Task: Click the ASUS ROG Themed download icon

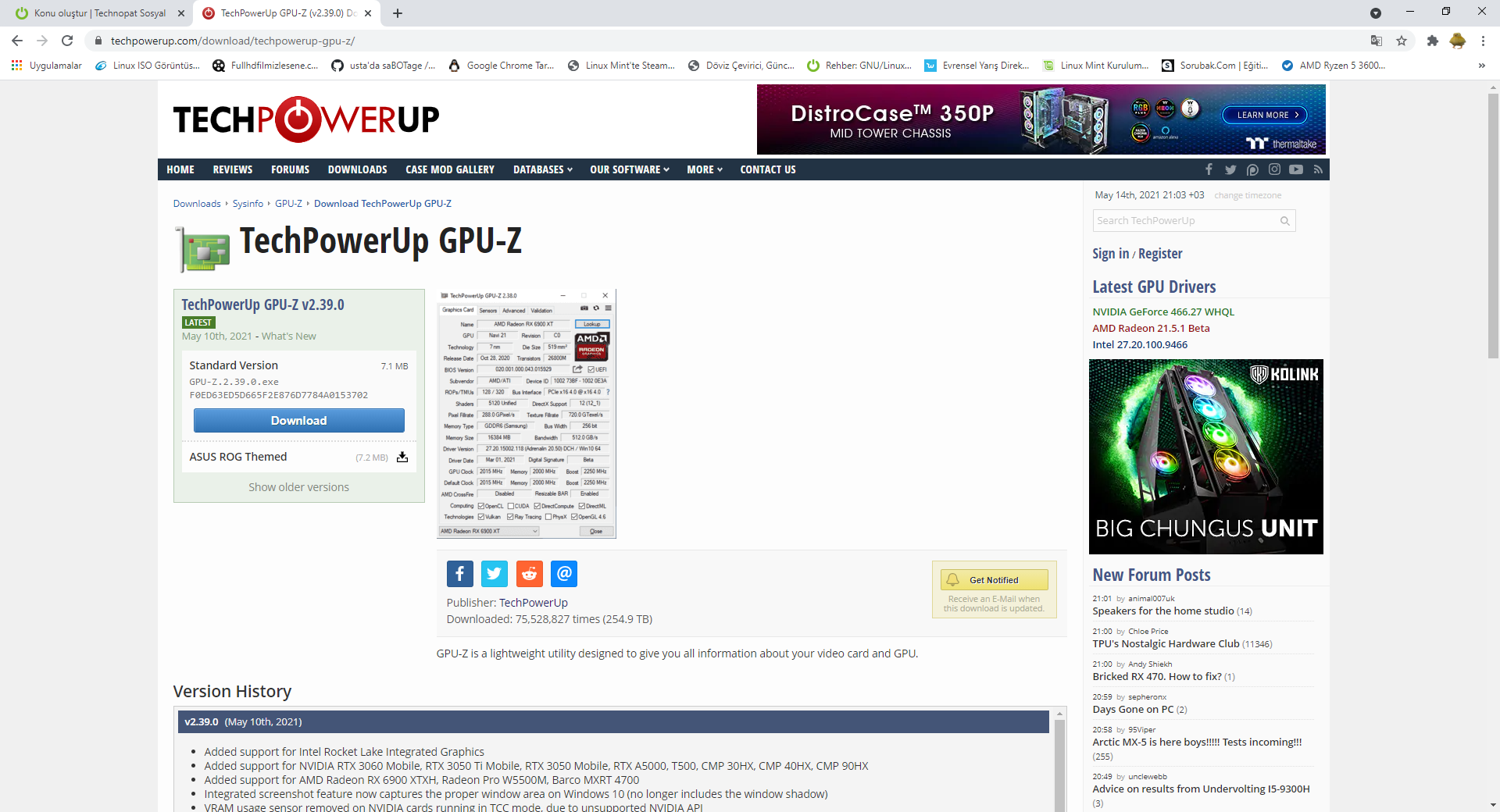Action: point(402,457)
